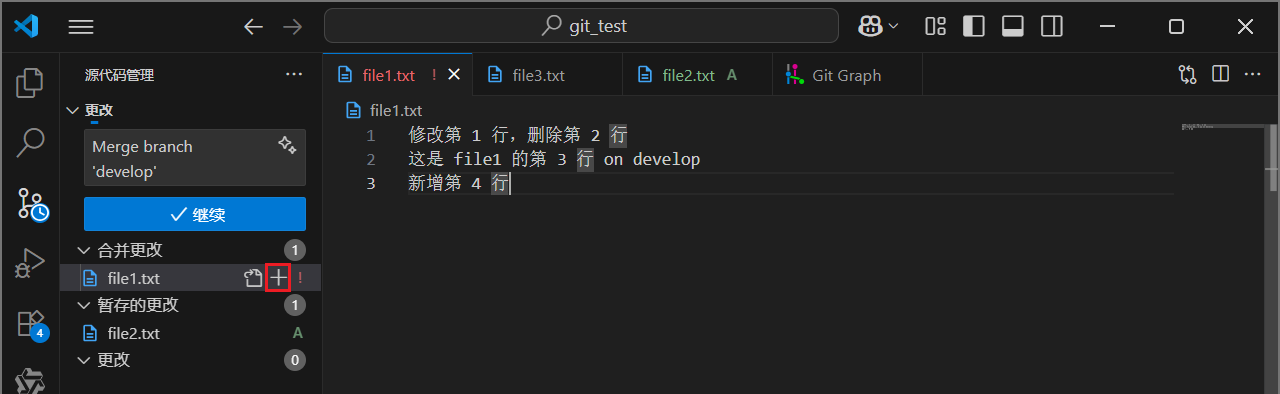
Task: Click the open file icon beside file1.txt
Action: coord(253,278)
